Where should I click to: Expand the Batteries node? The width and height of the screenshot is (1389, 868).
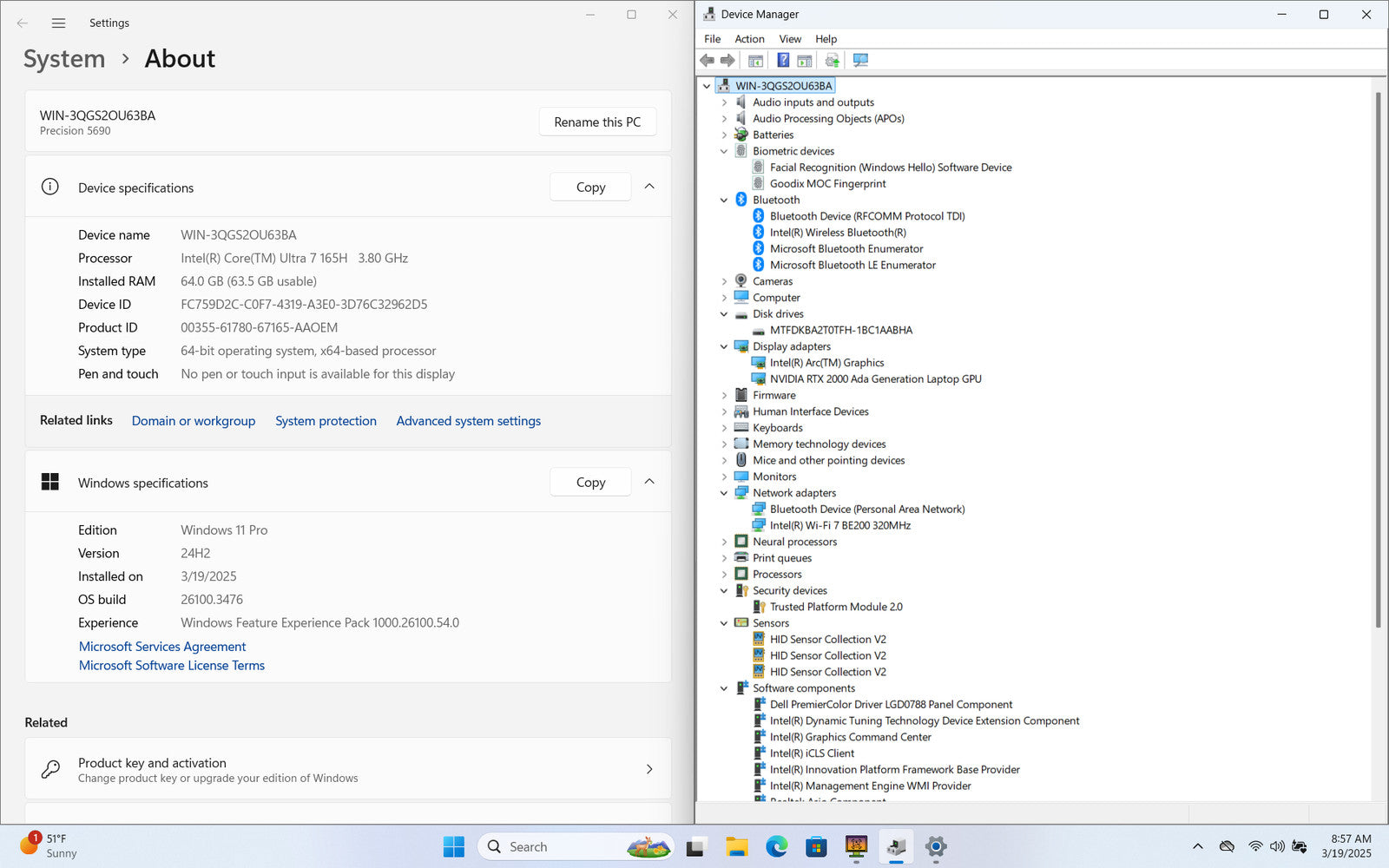tap(724, 135)
